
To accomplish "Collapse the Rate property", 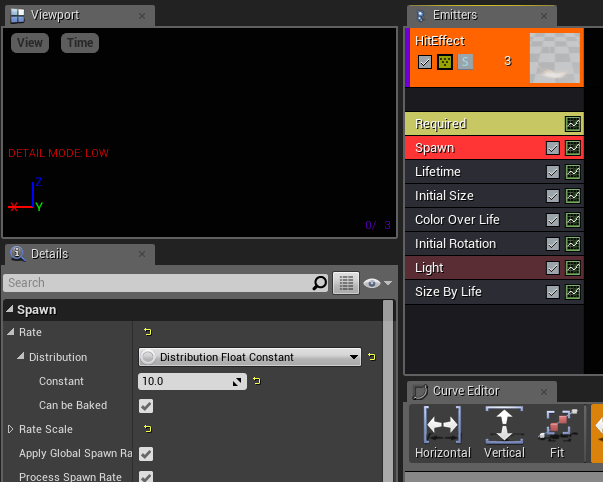I will point(10,332).
